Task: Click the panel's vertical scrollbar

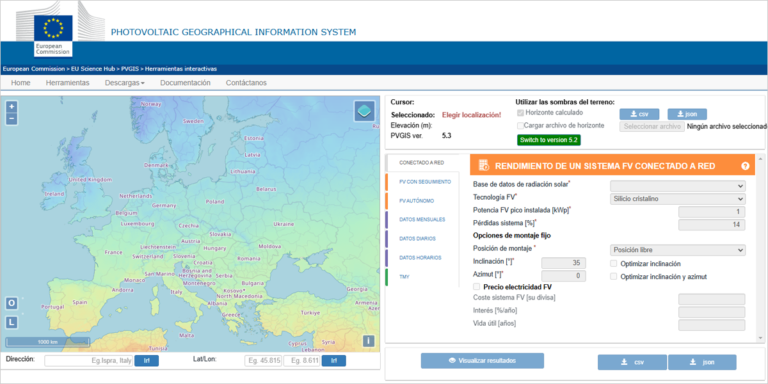Action: coord(760,248)
